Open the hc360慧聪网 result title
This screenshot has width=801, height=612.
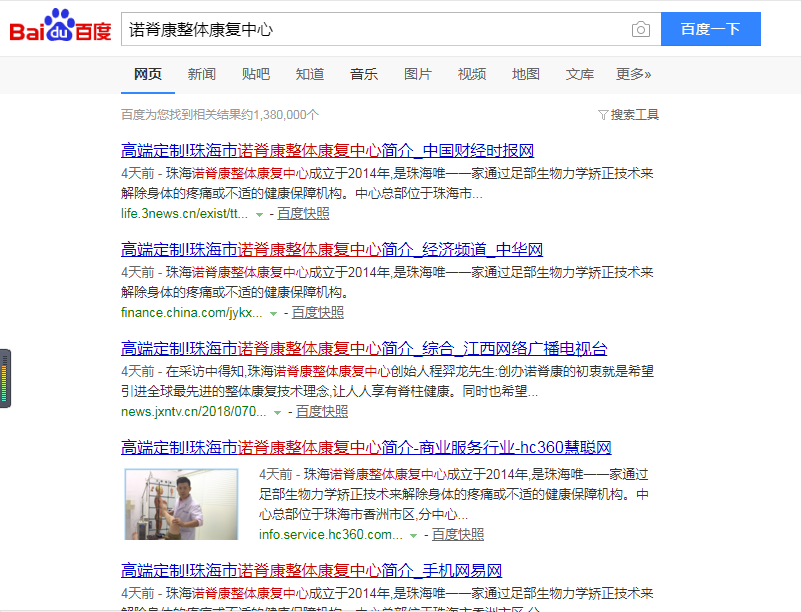coord(366,448)
